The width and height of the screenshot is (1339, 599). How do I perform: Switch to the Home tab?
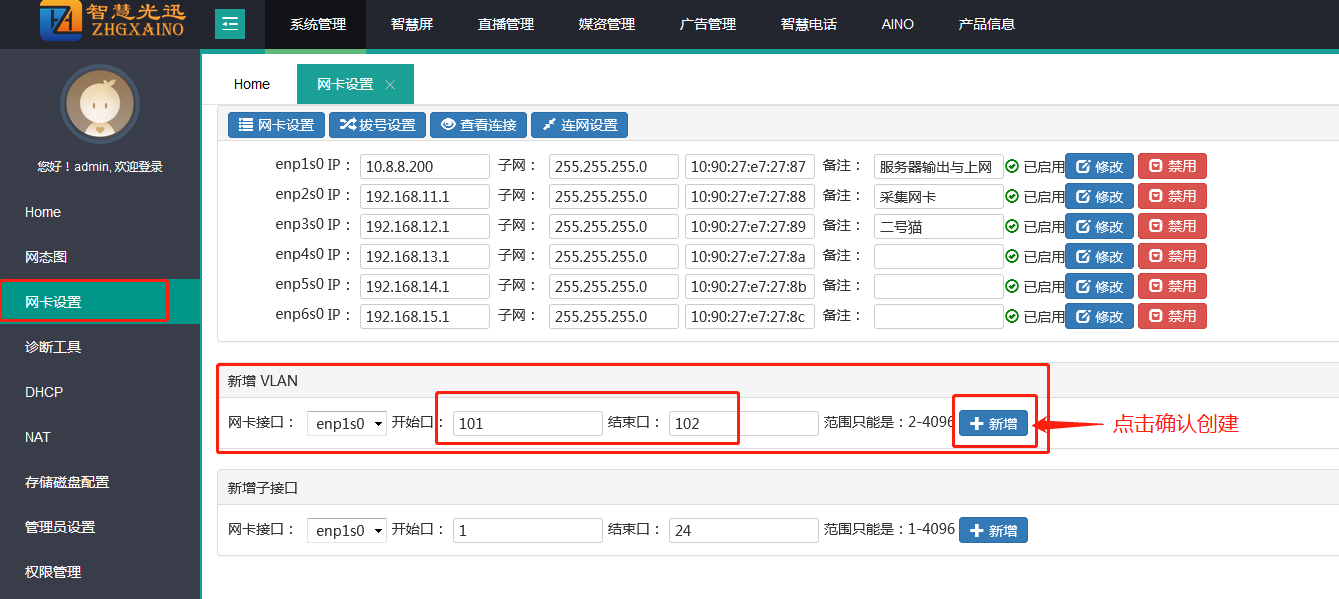(x=252, y=85)
